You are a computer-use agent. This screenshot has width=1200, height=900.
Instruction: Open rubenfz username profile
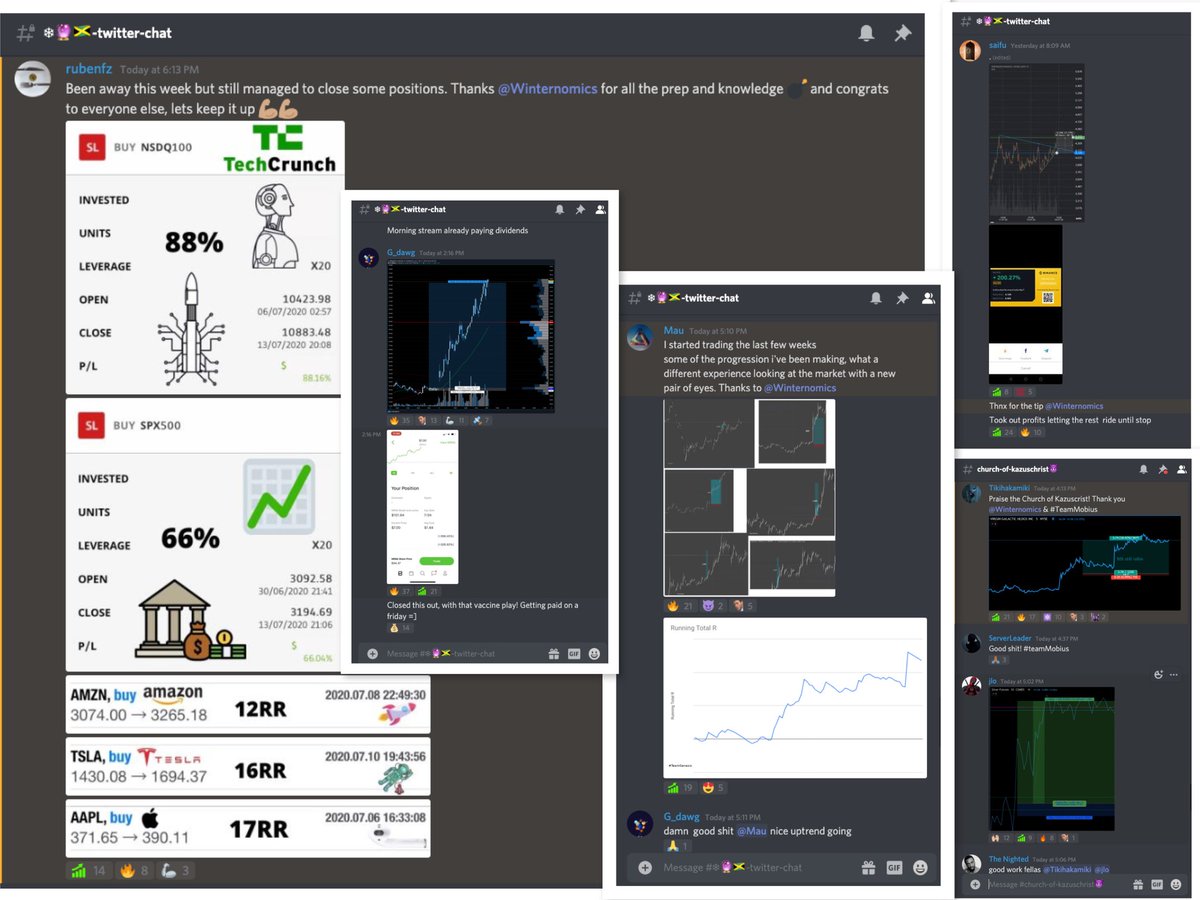(89, 70)
